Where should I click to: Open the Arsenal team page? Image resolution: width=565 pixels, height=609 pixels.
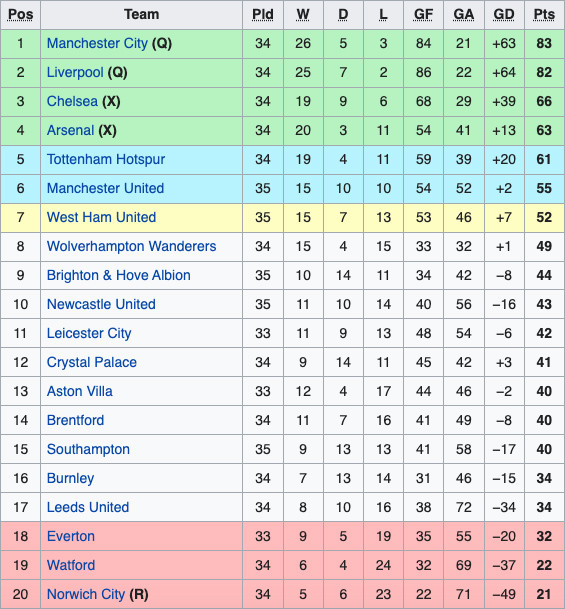click(x=71, y=130)
